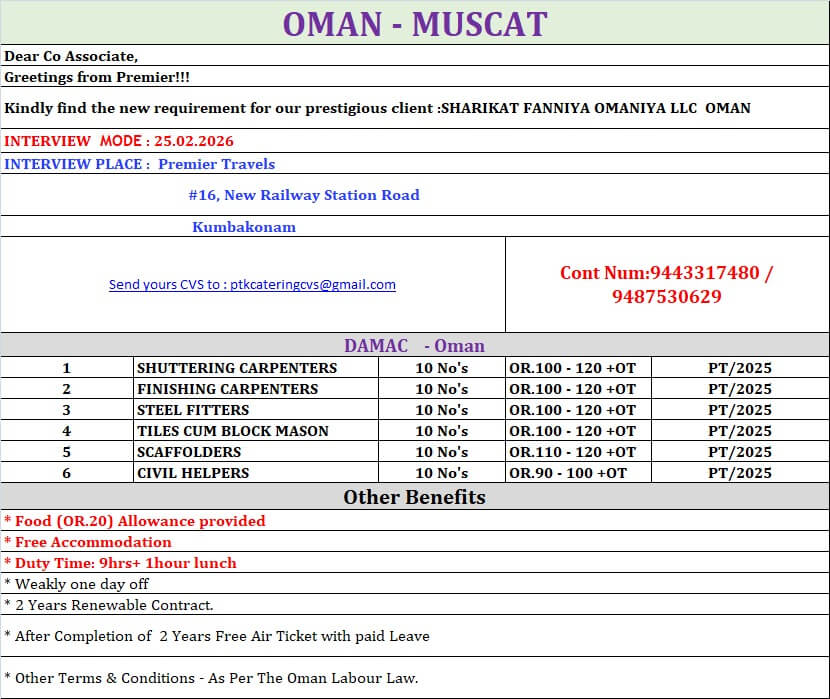Select the DAMAC - Oman header

[x=414, y=345]
